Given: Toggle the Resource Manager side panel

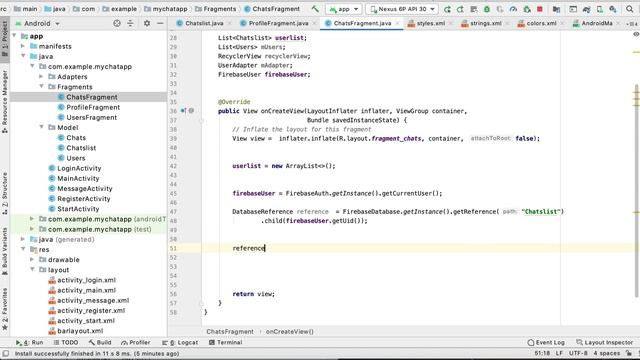Looking at the screenshot, I should 4,101.
